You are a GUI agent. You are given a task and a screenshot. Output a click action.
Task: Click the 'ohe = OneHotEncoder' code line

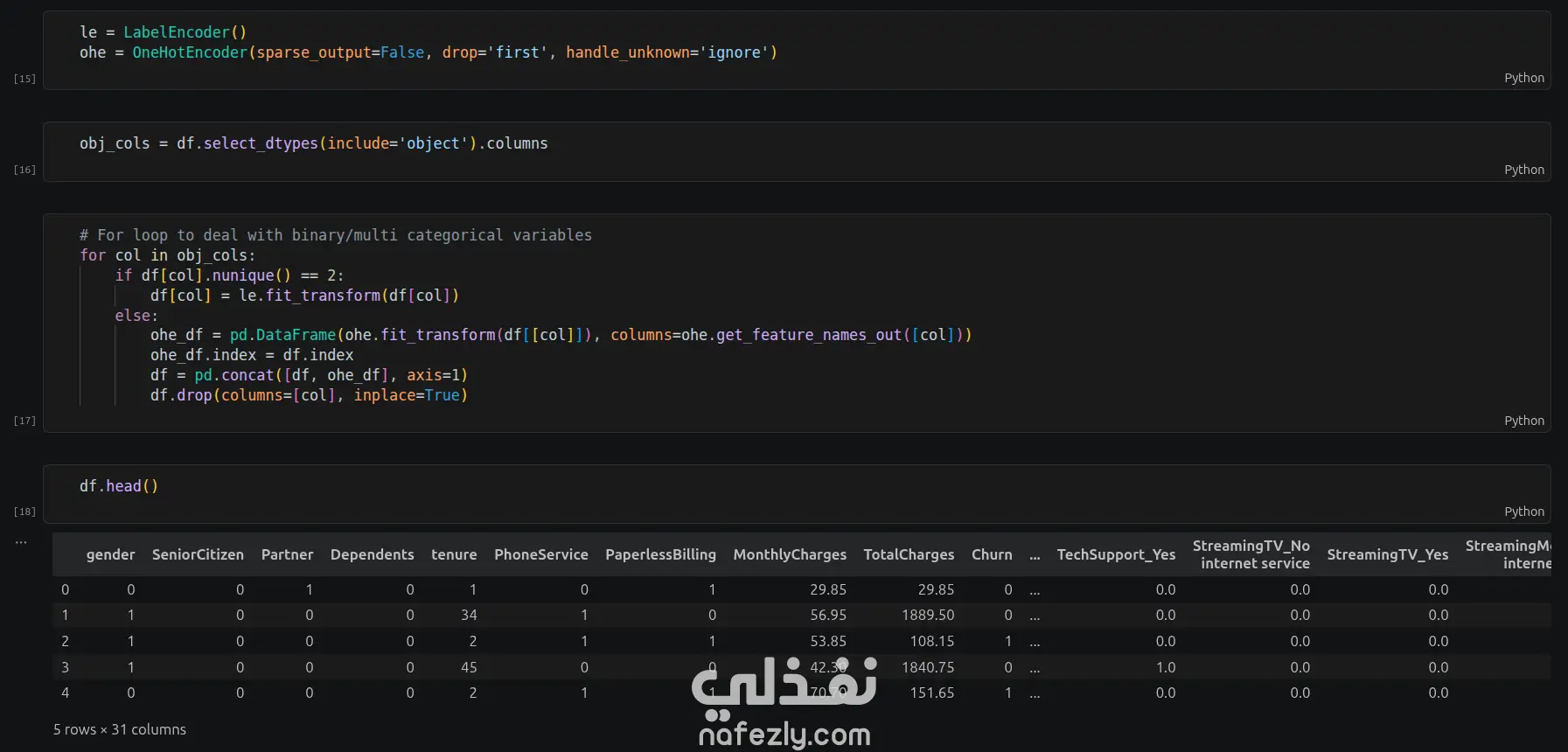(x=429, y=52)
